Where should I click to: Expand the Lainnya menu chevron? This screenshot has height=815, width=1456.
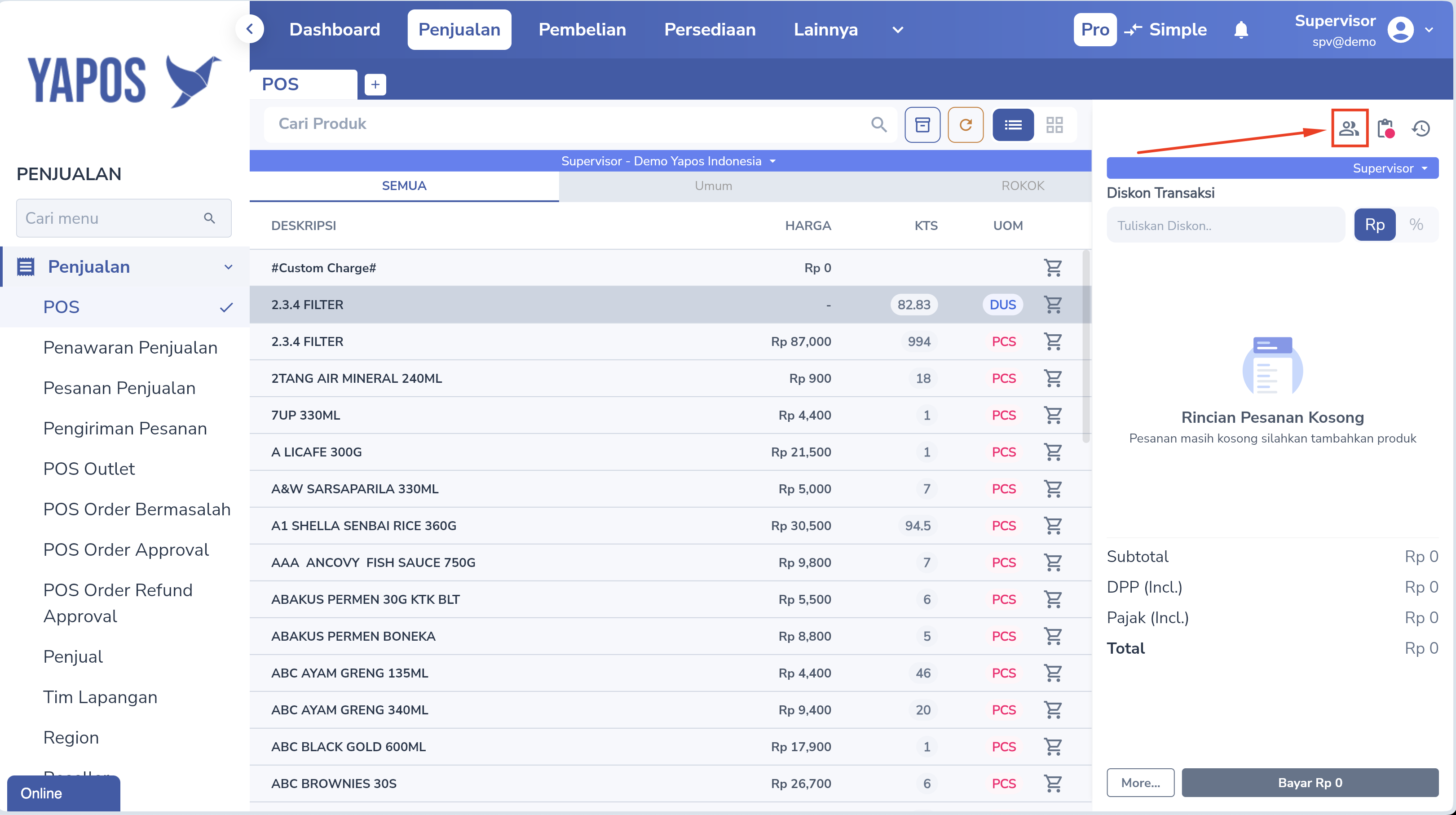pos(898,29)
